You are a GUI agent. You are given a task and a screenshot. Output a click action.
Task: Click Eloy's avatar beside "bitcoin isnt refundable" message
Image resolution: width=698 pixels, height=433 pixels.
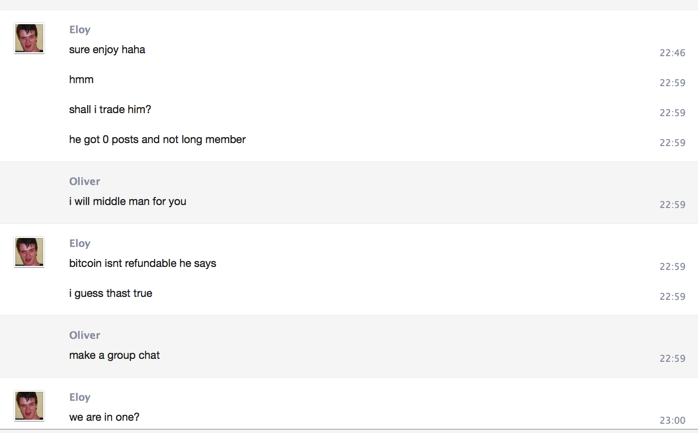coord(29,253)
